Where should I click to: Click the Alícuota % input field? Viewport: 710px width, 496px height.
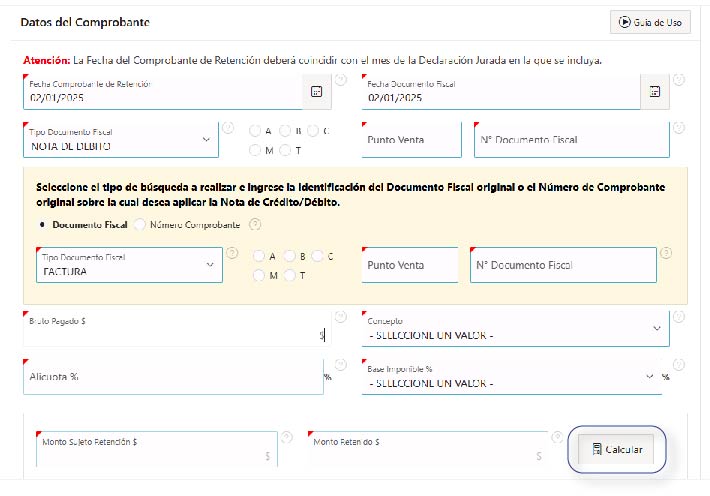tap(170, 377)
